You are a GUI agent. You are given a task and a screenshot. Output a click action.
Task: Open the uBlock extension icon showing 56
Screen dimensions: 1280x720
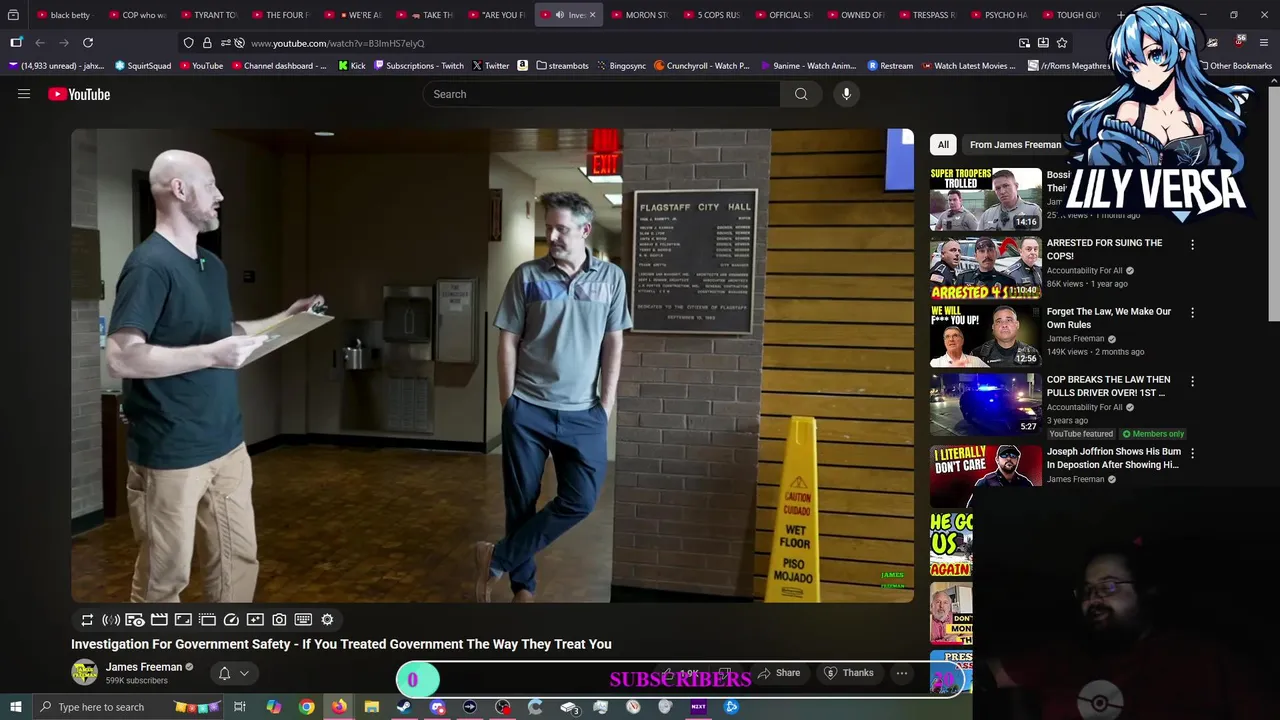click(1240, 42)
